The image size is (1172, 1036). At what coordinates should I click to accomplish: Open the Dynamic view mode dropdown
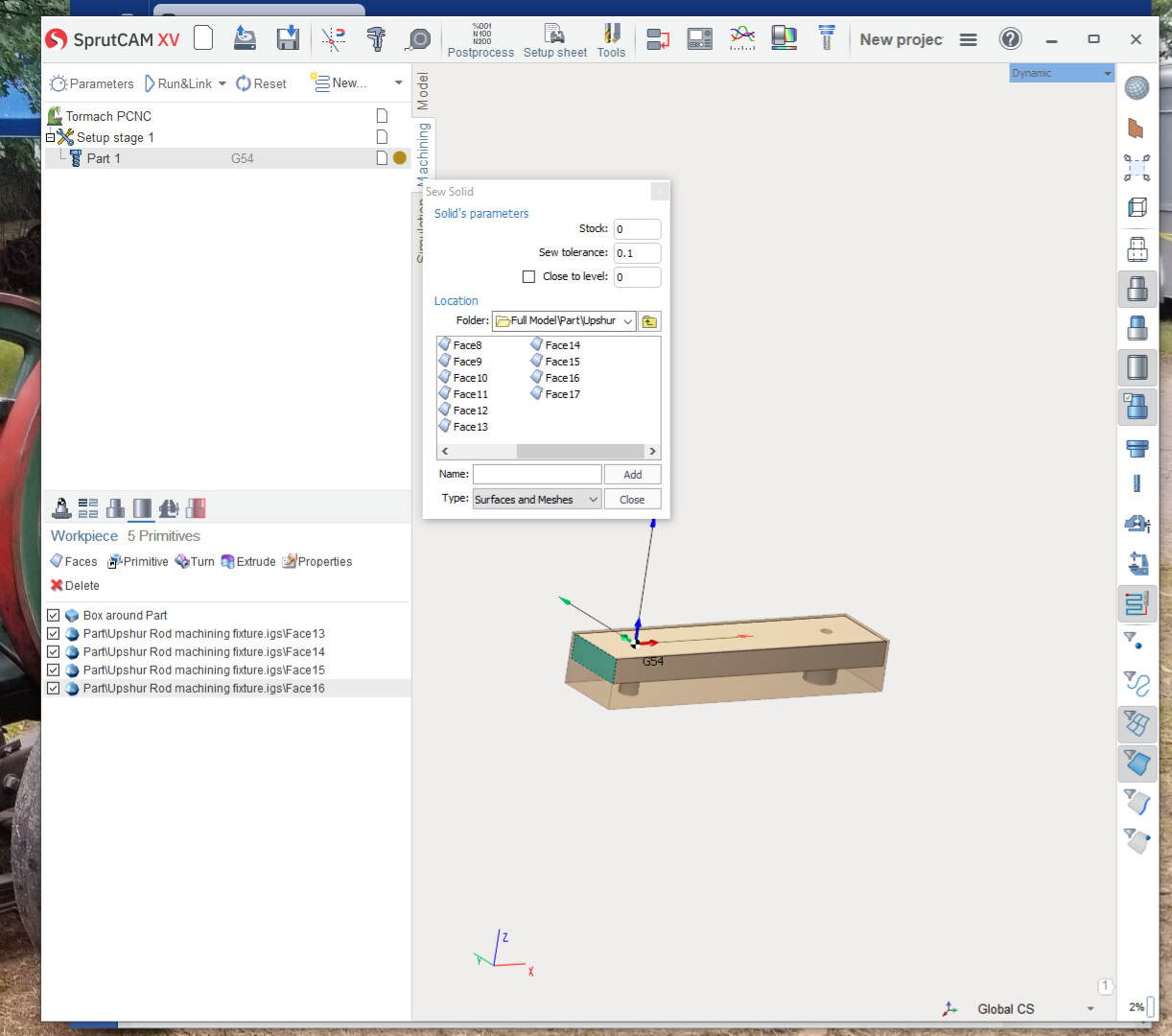(1061, 73)
